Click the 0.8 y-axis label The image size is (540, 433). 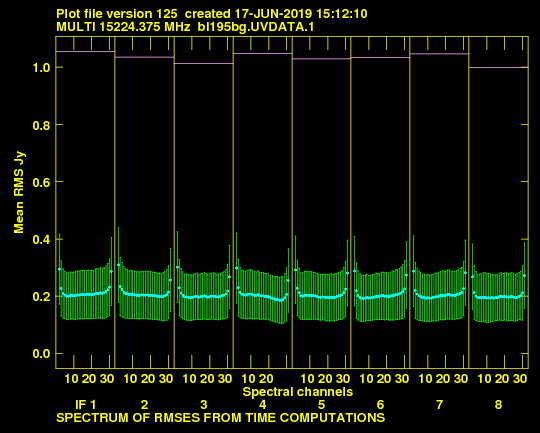point(41,125)
